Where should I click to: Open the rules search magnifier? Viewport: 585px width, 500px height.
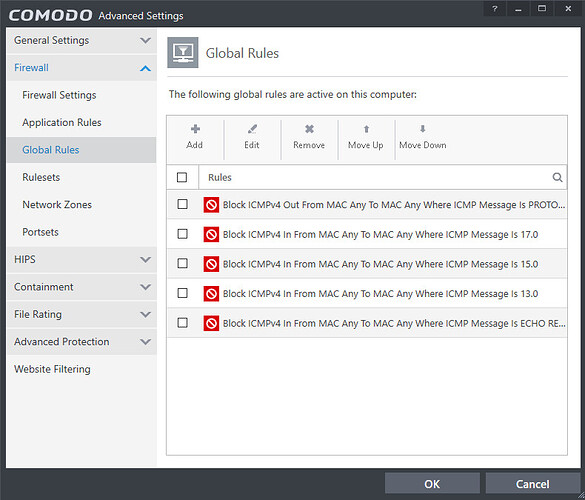click(557, 177)
